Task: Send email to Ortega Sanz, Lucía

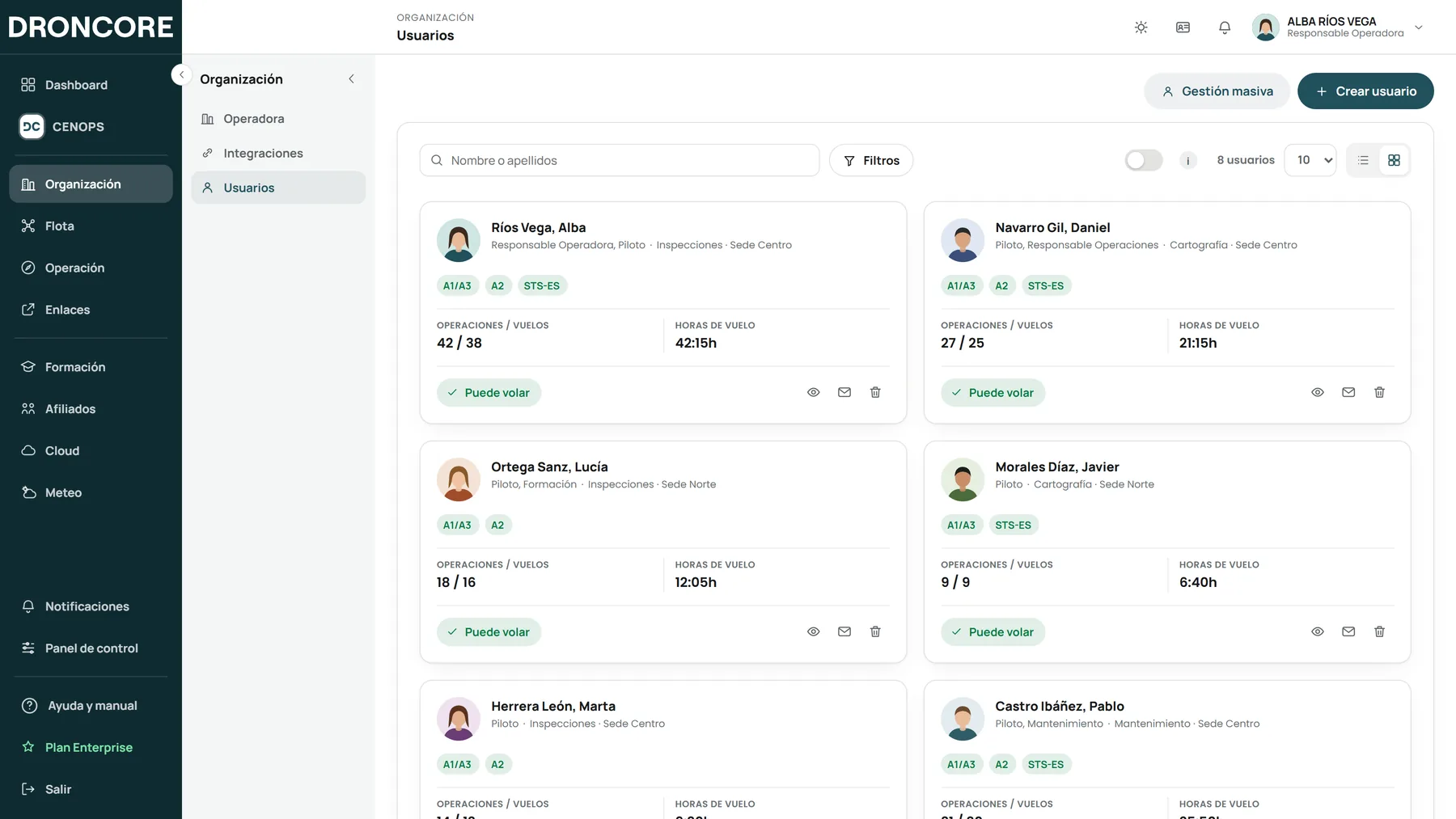Action: point(844,631)
